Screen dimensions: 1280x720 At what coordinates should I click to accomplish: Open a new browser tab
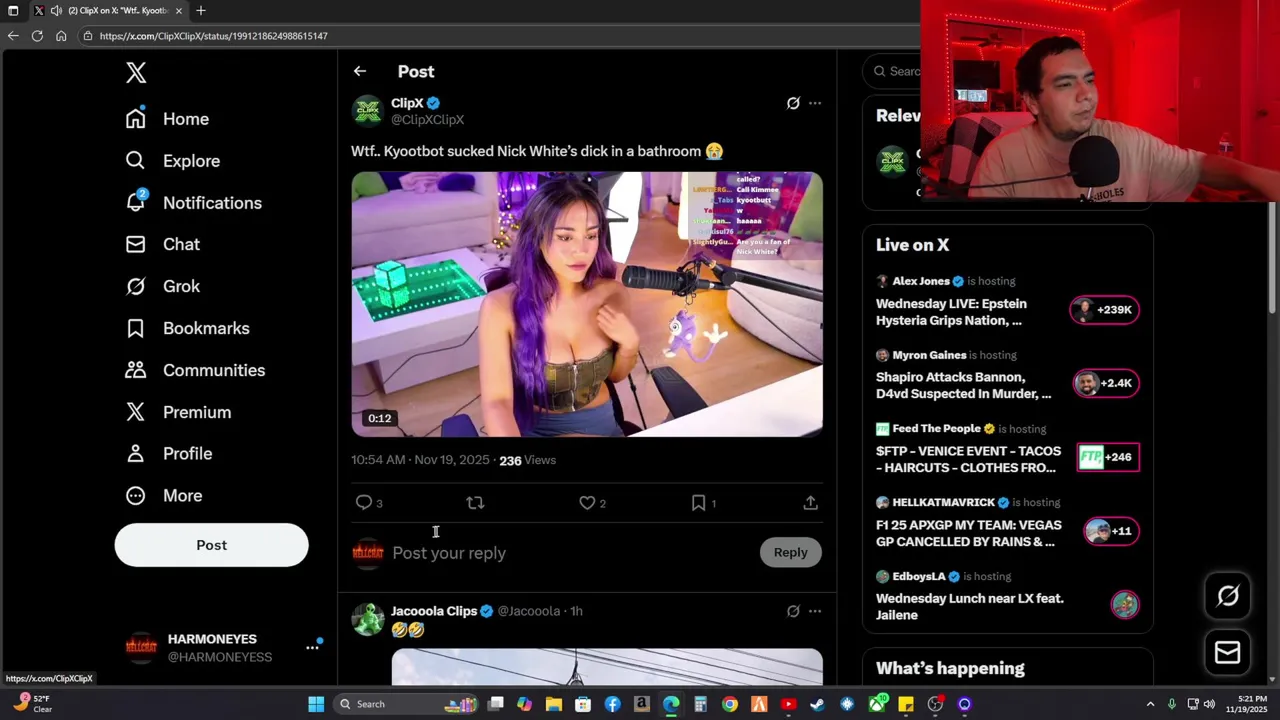201,11
